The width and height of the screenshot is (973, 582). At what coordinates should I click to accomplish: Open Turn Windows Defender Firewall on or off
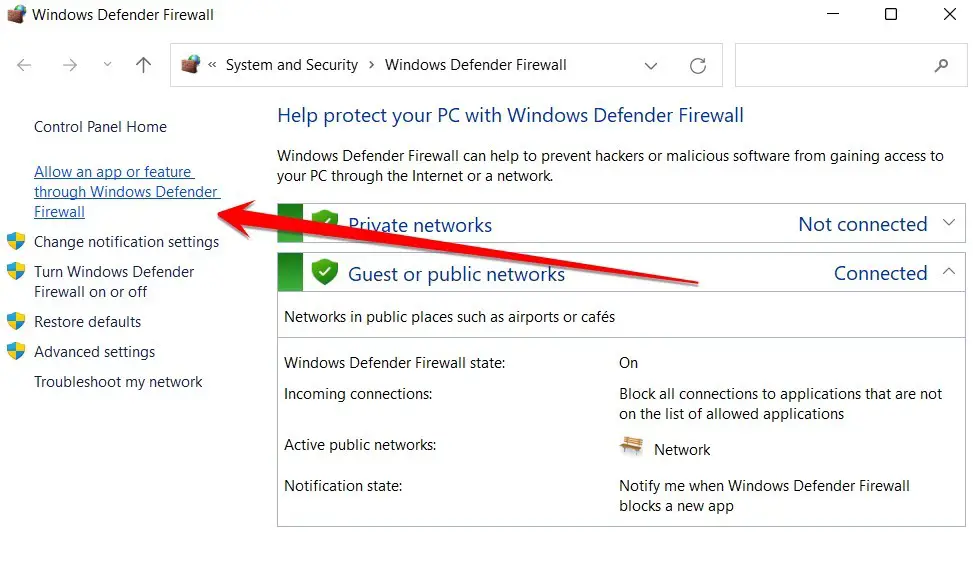(114, 282)
